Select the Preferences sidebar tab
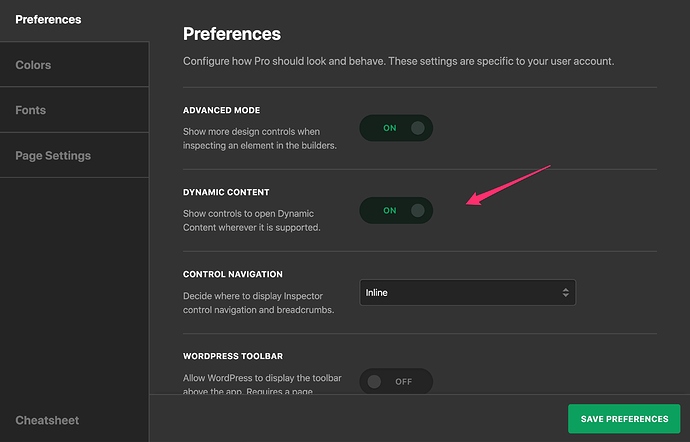 pos(48,20)
